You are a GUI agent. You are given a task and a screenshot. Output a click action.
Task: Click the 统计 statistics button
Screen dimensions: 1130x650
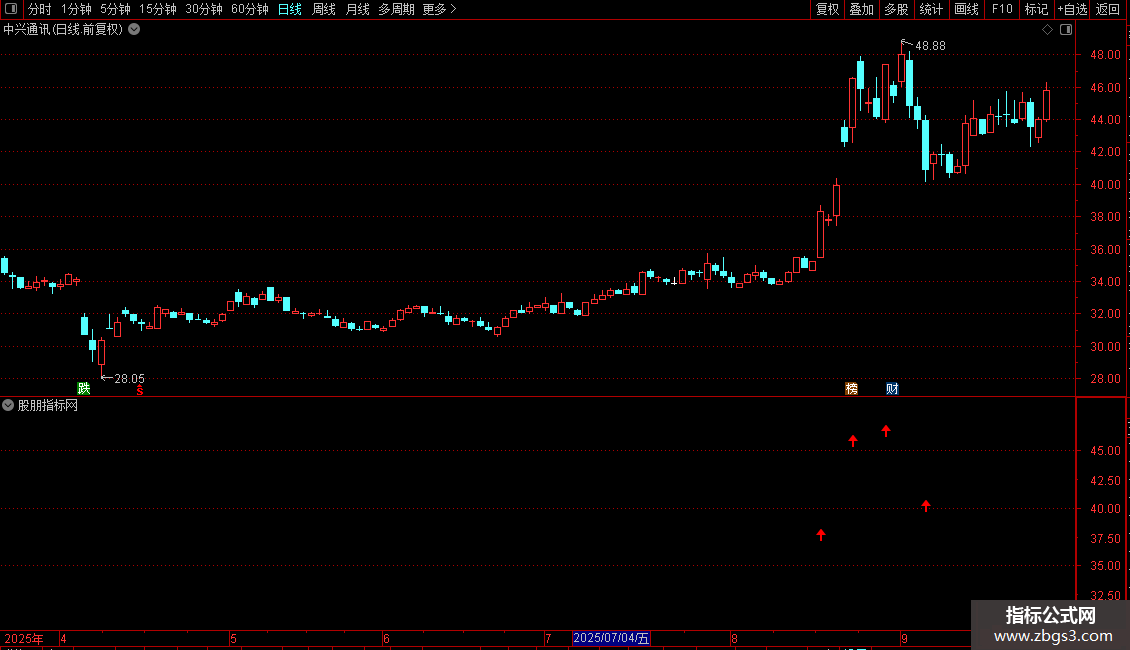931,9
